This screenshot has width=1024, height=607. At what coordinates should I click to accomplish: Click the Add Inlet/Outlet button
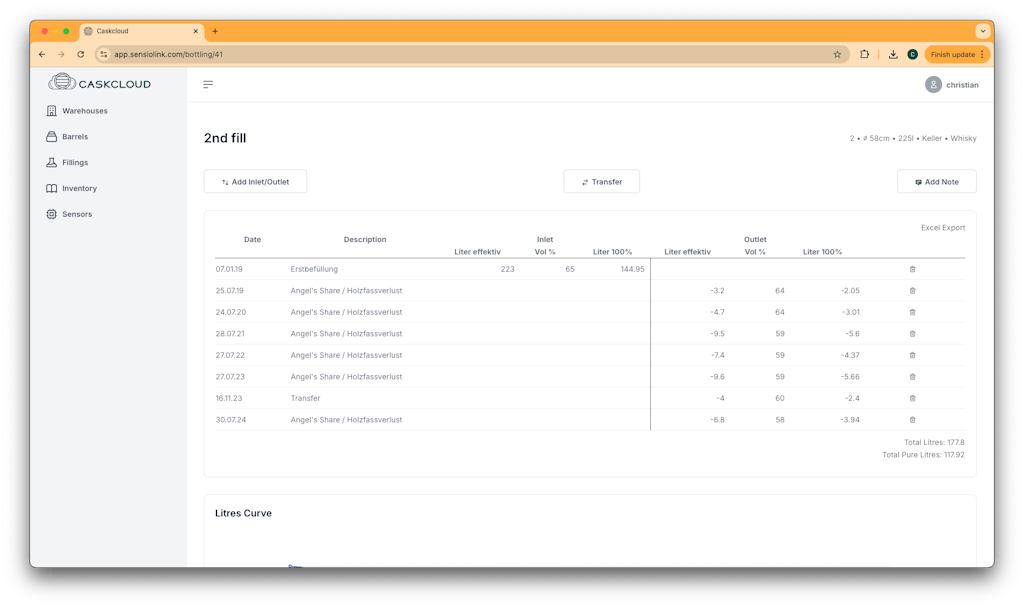[x=255, y=182]
